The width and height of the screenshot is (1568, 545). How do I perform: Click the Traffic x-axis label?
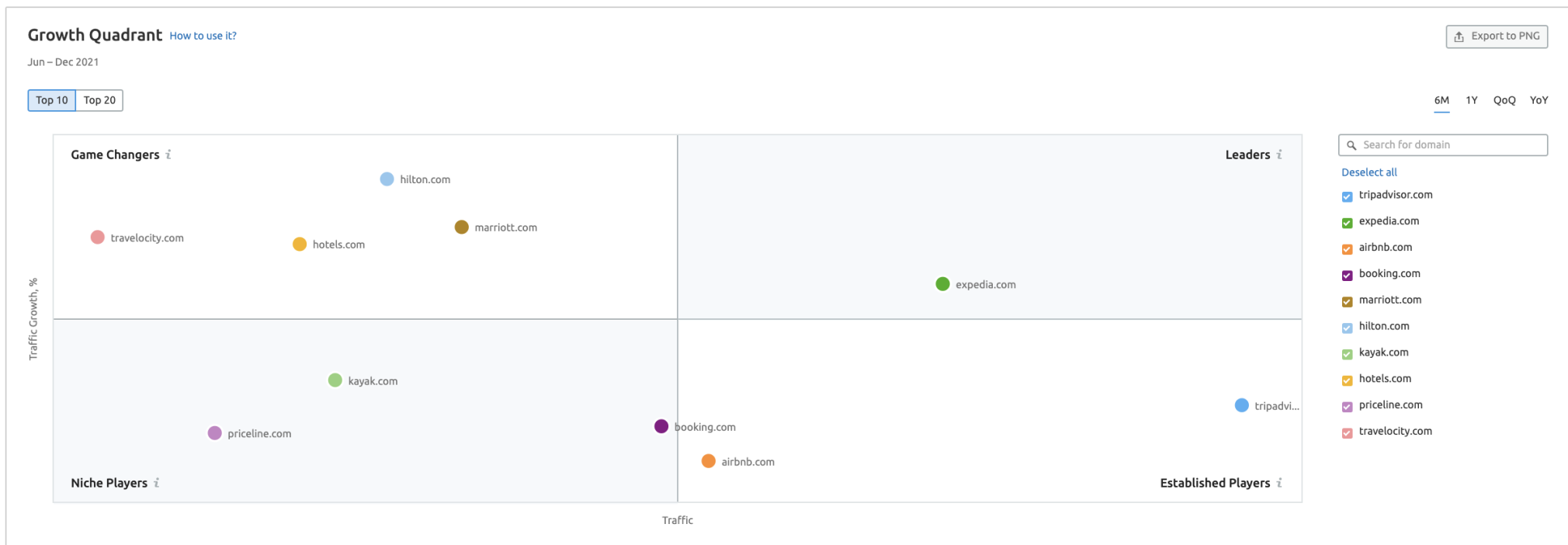[678, 520]
